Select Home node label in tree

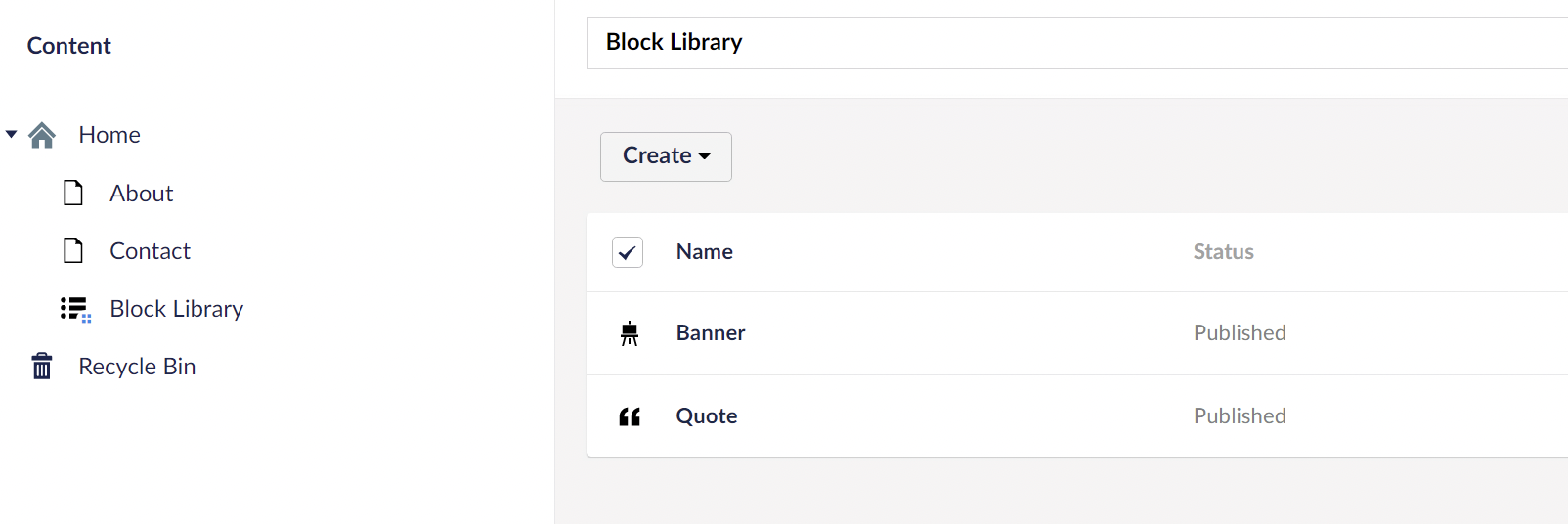click(x=109, y=135)
